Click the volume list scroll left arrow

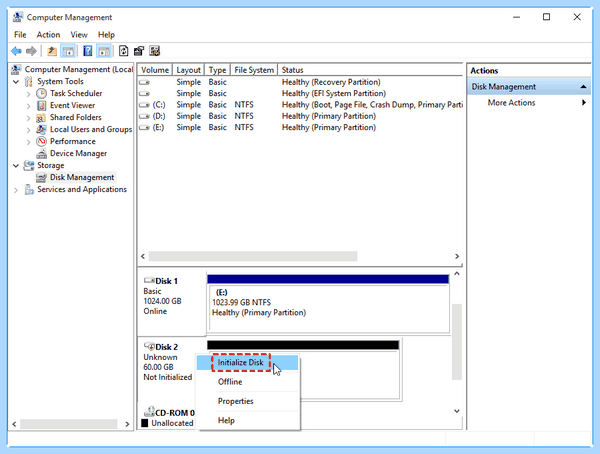[x=143, y=256]
